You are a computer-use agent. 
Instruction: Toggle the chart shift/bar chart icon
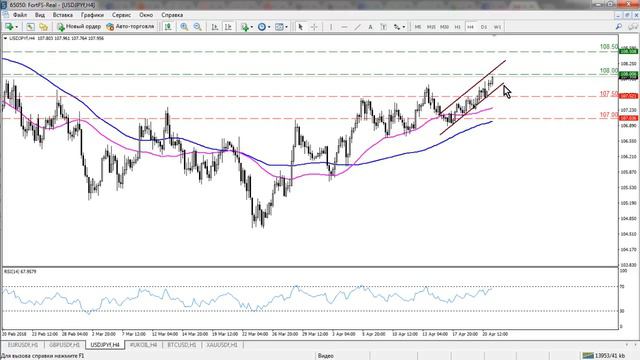click(168, 27)
